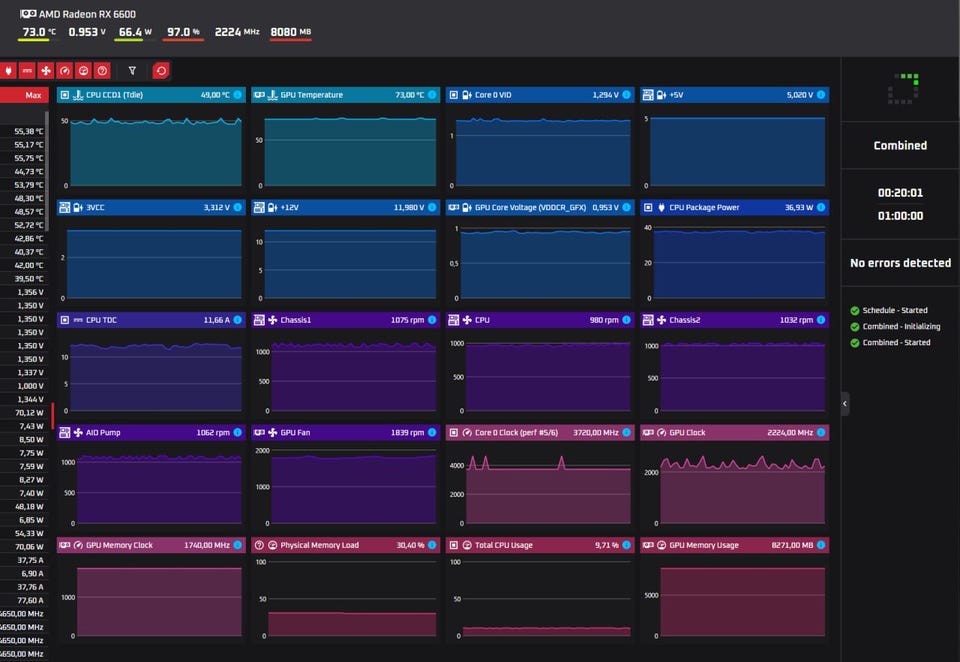The width and height of the screenshot is (960, 662).
Task: Click the 70,12 W value in Max column
Action: click(29, 413)
